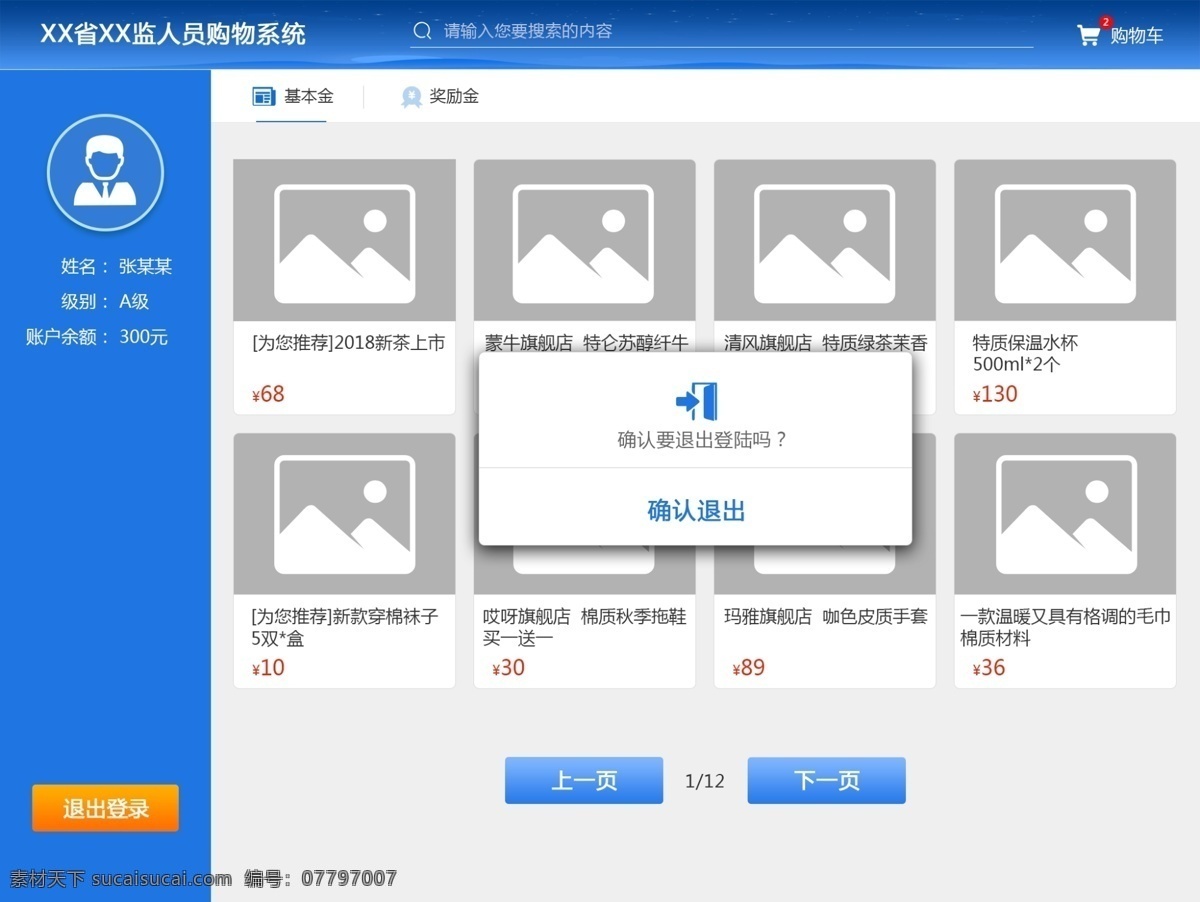Click the 1/12 page indicator
Screen dimensions: 1200x902
pos(705,781)
